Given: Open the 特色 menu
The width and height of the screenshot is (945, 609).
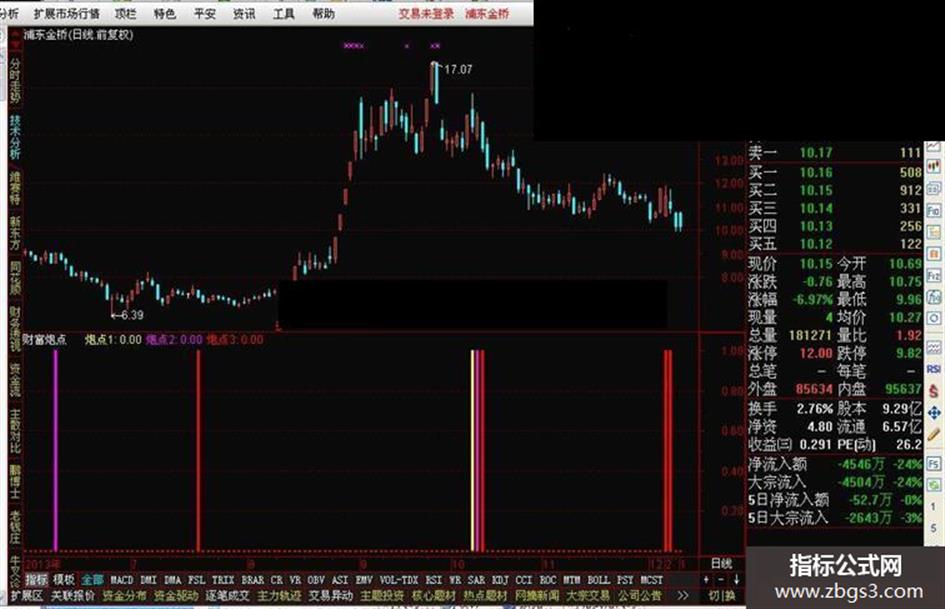Looking at the screenshot, I should point(164,13).
